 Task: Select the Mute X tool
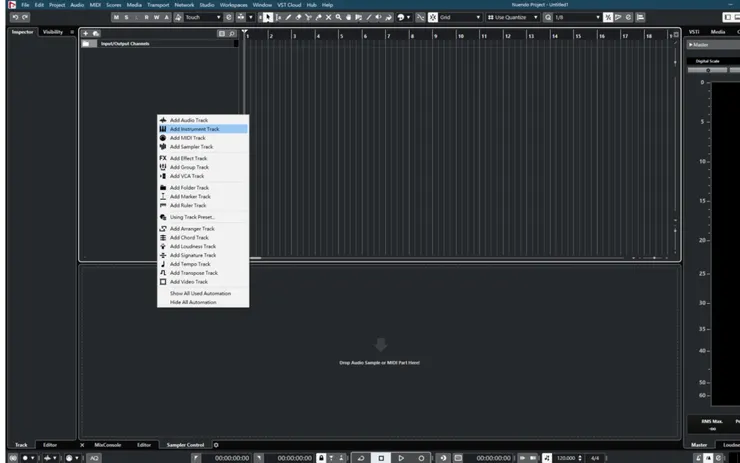coord(328,17)
